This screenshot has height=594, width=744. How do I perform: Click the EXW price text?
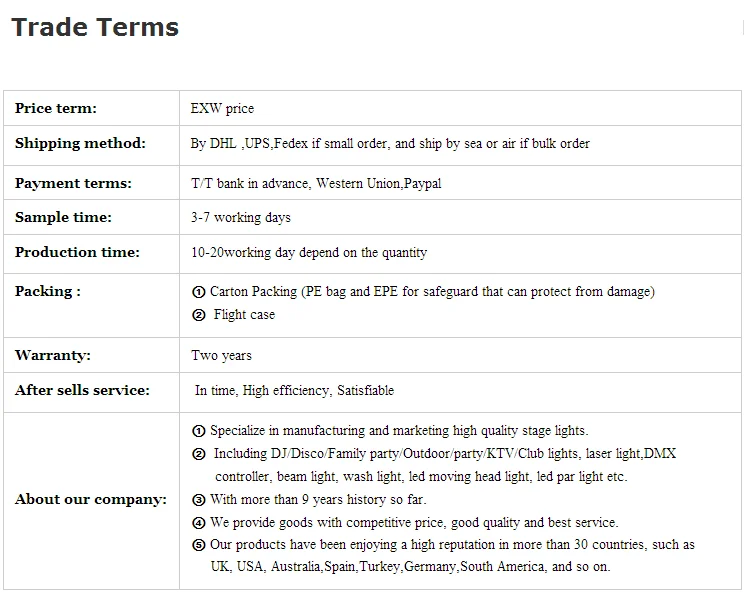tap(222, 108)
